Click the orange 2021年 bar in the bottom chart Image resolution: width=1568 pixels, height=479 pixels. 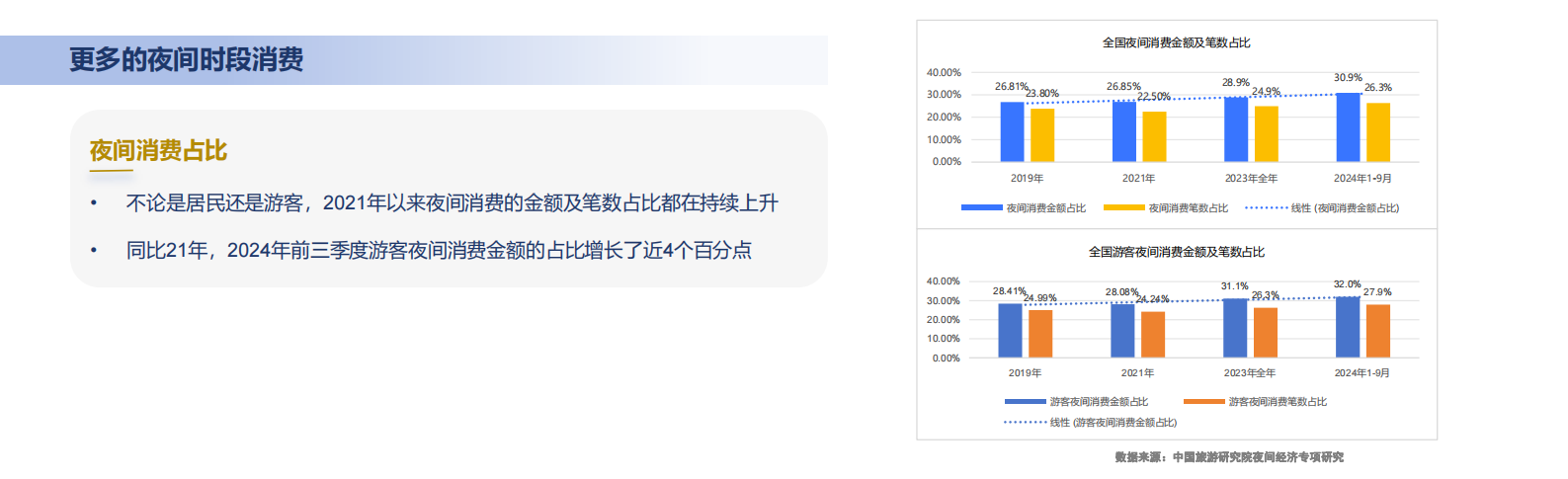pos(1153,335)
